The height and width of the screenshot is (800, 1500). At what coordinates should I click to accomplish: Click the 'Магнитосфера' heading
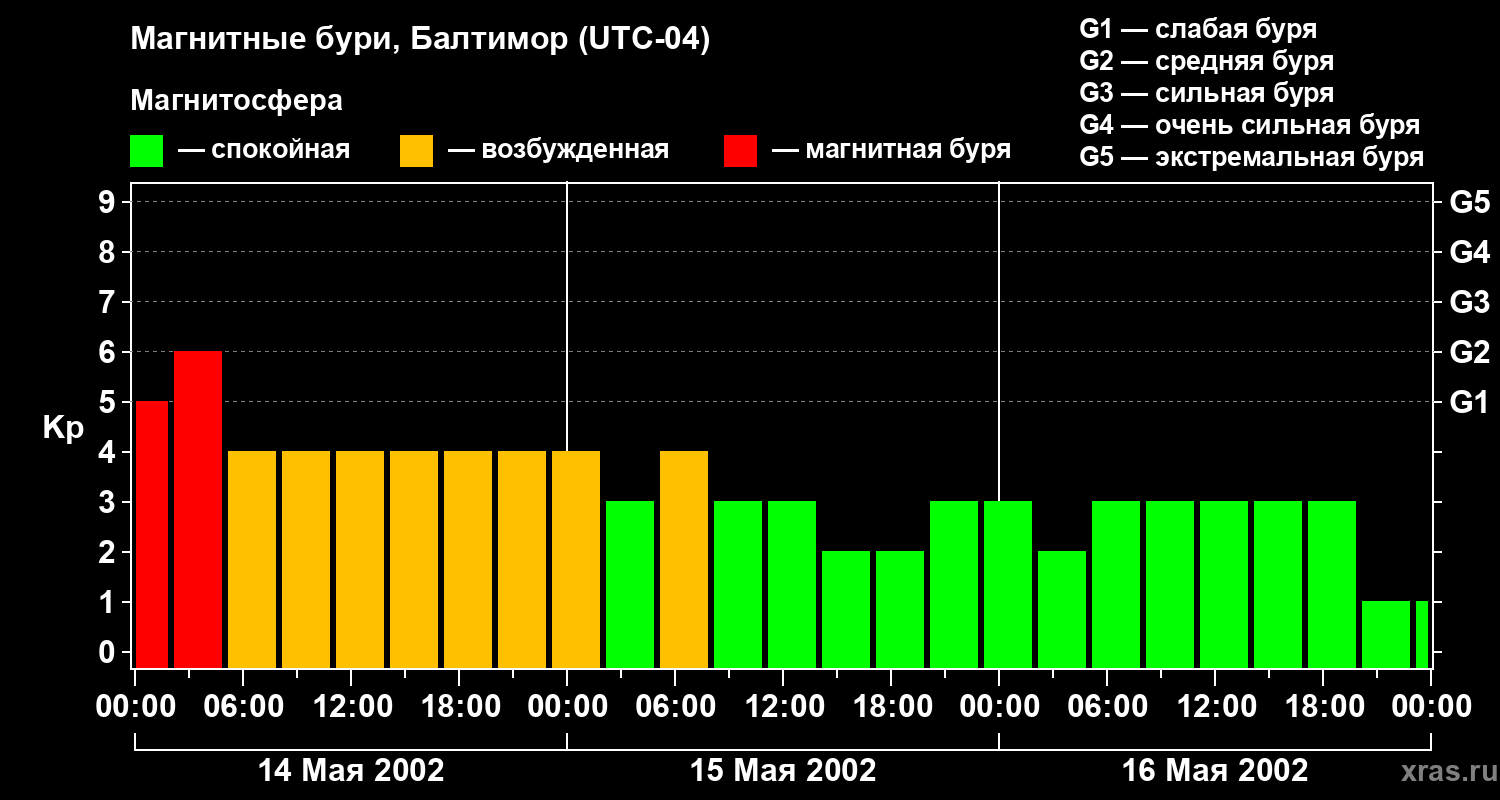pyautogui.click(x=236, y=101)
